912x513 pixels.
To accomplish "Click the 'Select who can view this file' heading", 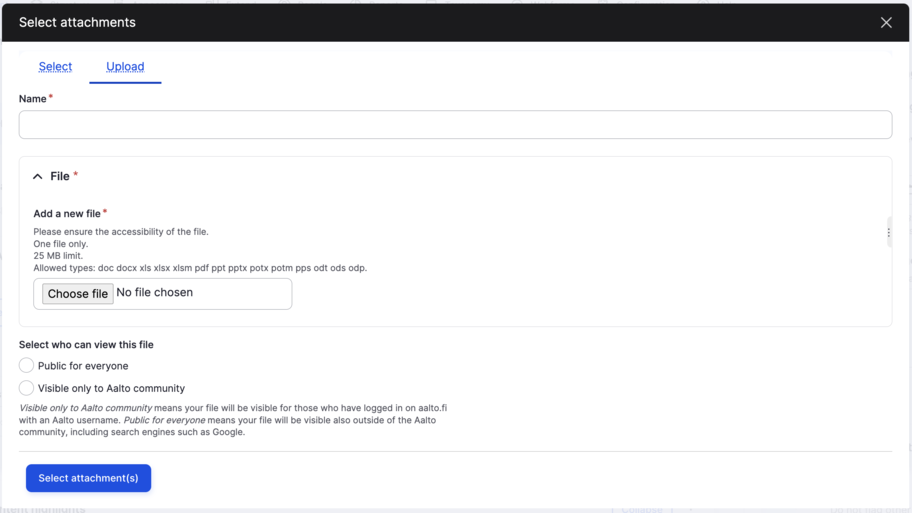I will [x=86, y=345].
